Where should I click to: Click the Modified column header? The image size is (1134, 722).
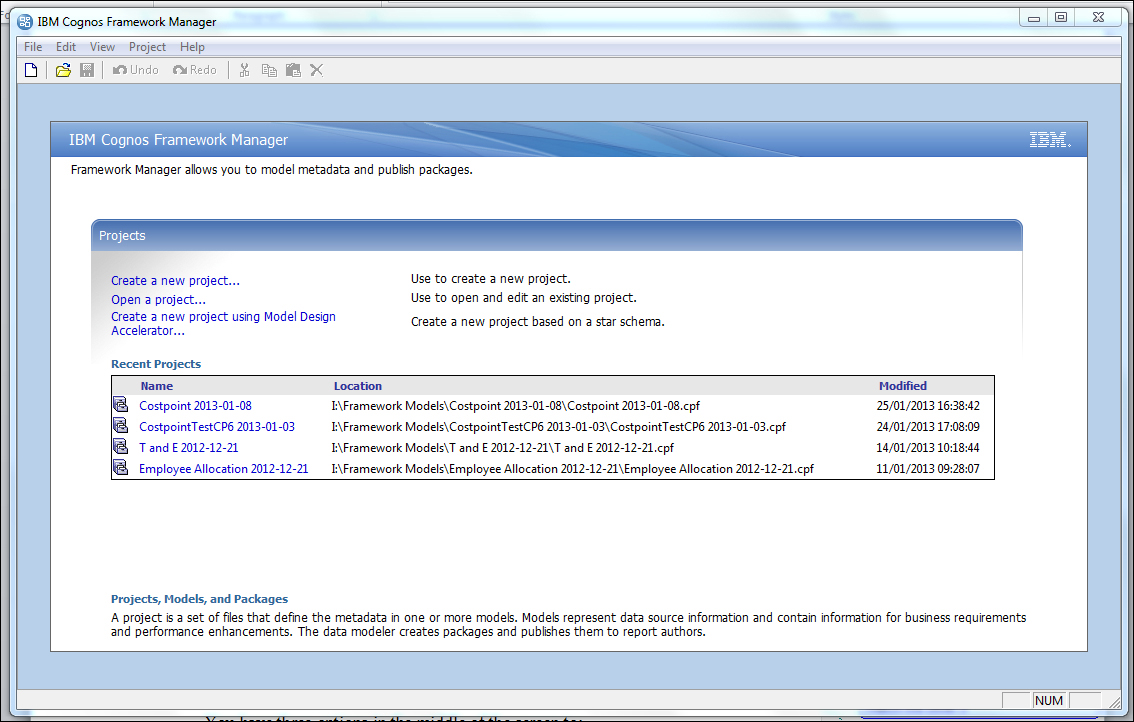click(x=903, y=386)
